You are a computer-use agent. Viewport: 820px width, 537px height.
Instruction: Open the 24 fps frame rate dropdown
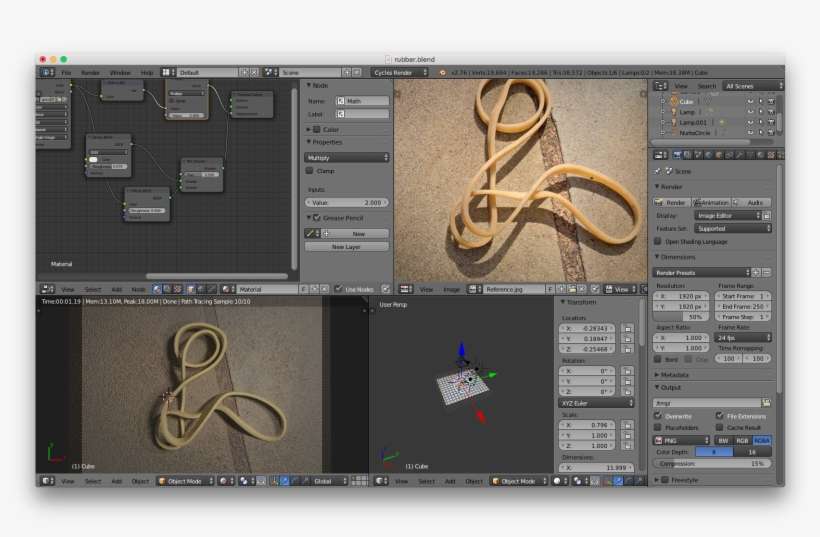tap(743, 338)
